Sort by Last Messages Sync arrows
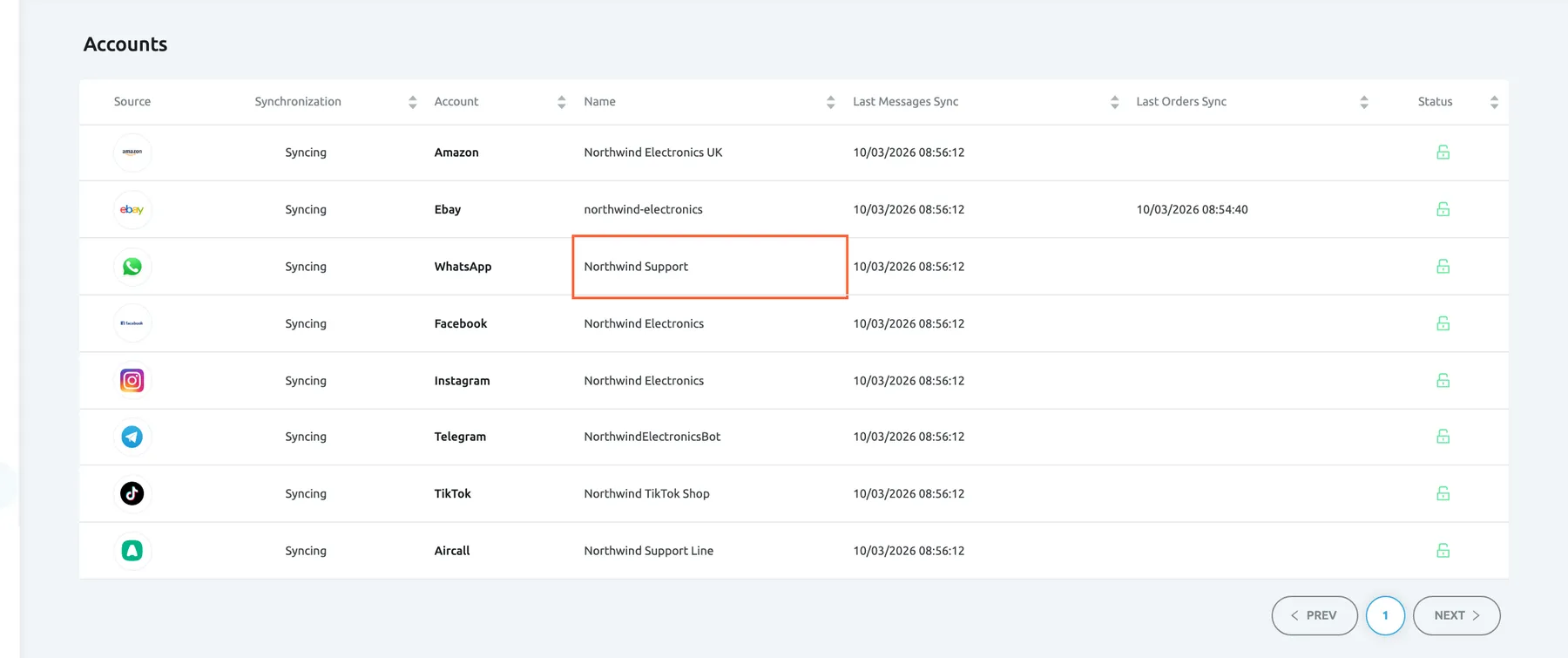The image size is (1568, 658). coord(1115,102)
